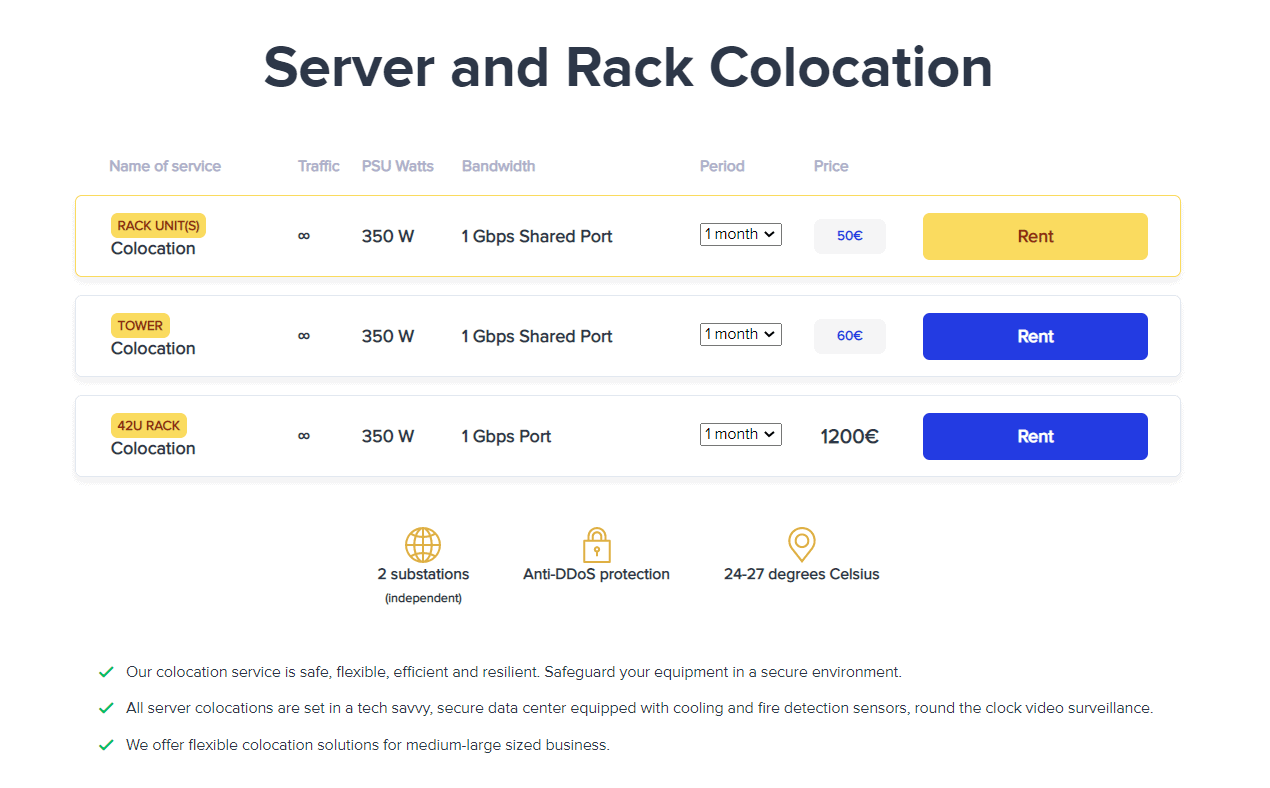Click the green checkmark beside 'Our colocation service'
Screen dimensions: 1270x788
[x=106, y=672]
